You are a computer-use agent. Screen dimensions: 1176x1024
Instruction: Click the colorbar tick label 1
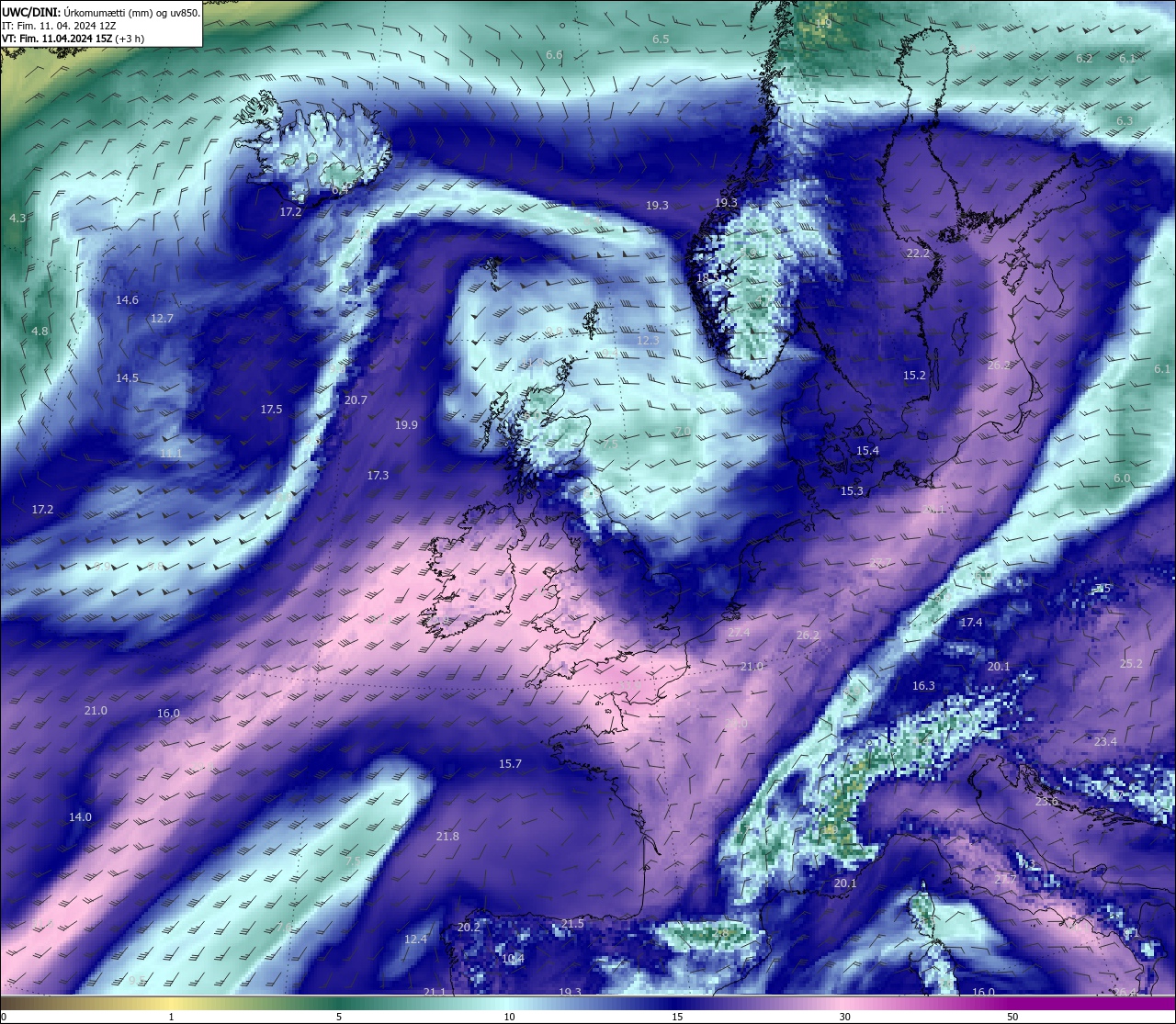click(x=171, y=1017)
